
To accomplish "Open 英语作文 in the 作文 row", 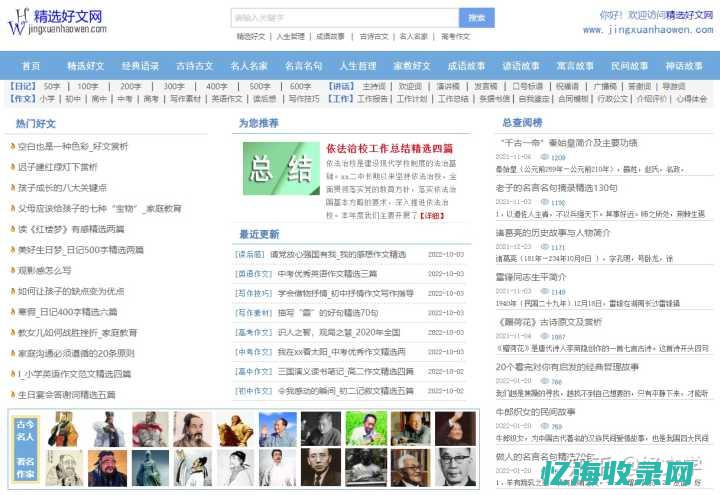I will click(225, 99).
